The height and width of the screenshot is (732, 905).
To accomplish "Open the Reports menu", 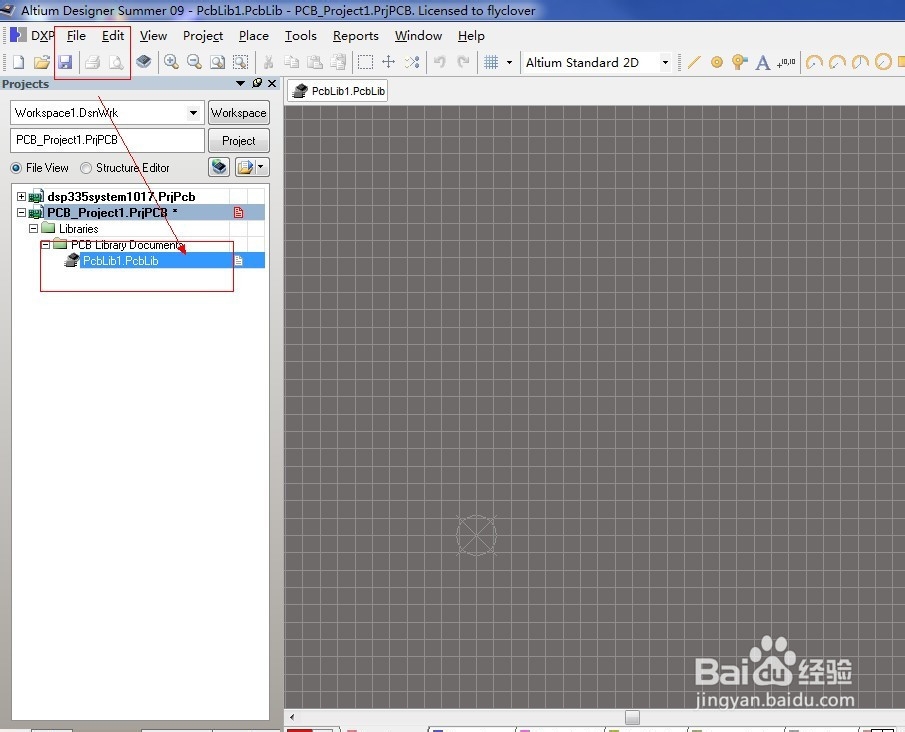I will 356,36.
